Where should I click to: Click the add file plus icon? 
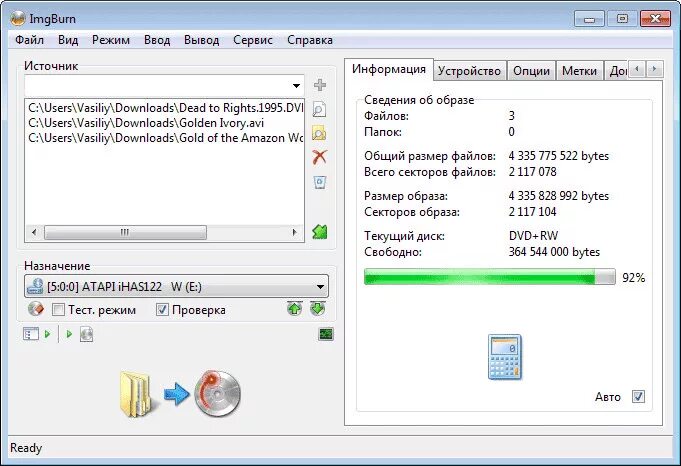click(320, 85)
